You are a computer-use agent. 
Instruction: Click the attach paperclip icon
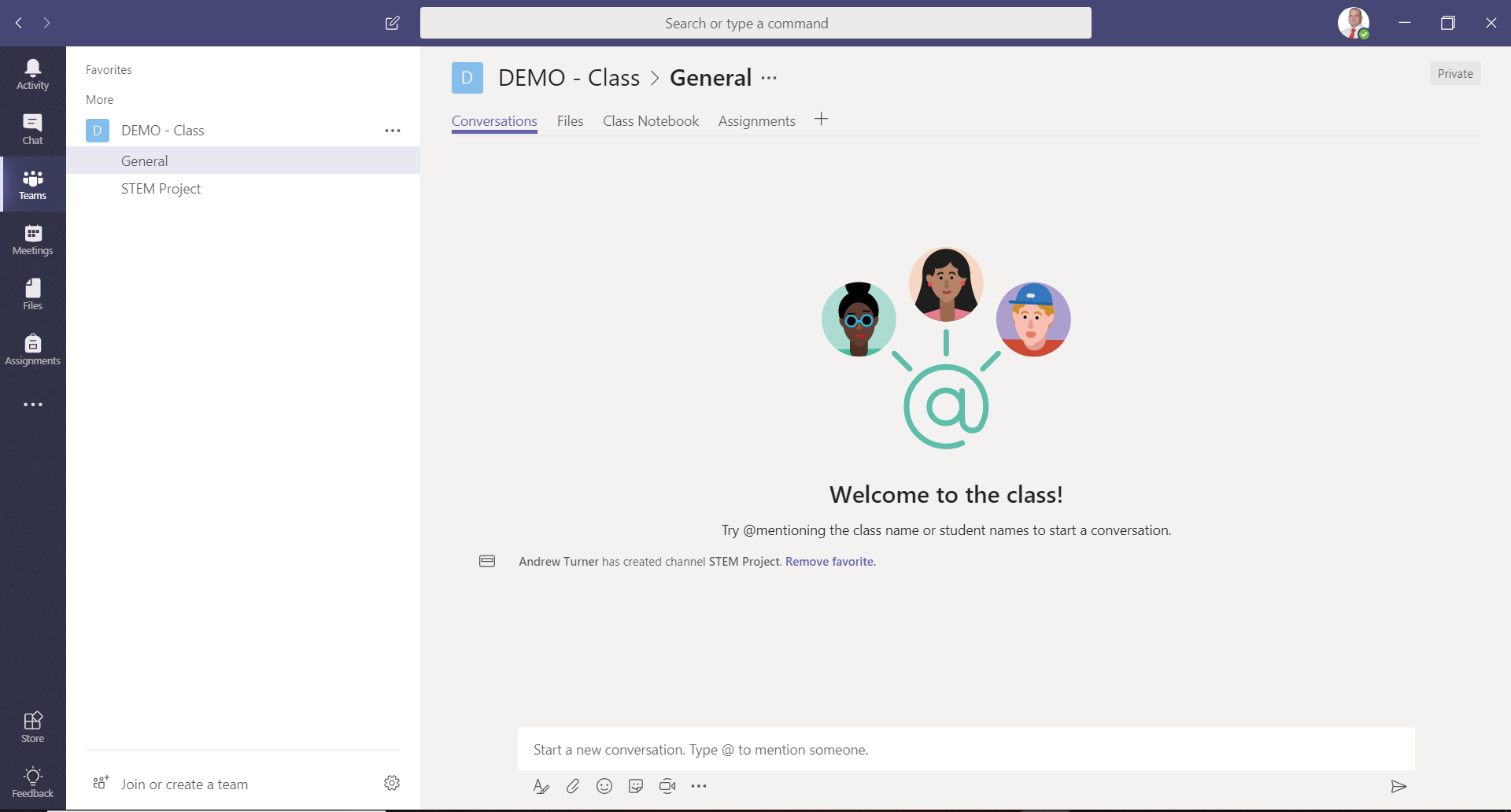tap(573, 786)
